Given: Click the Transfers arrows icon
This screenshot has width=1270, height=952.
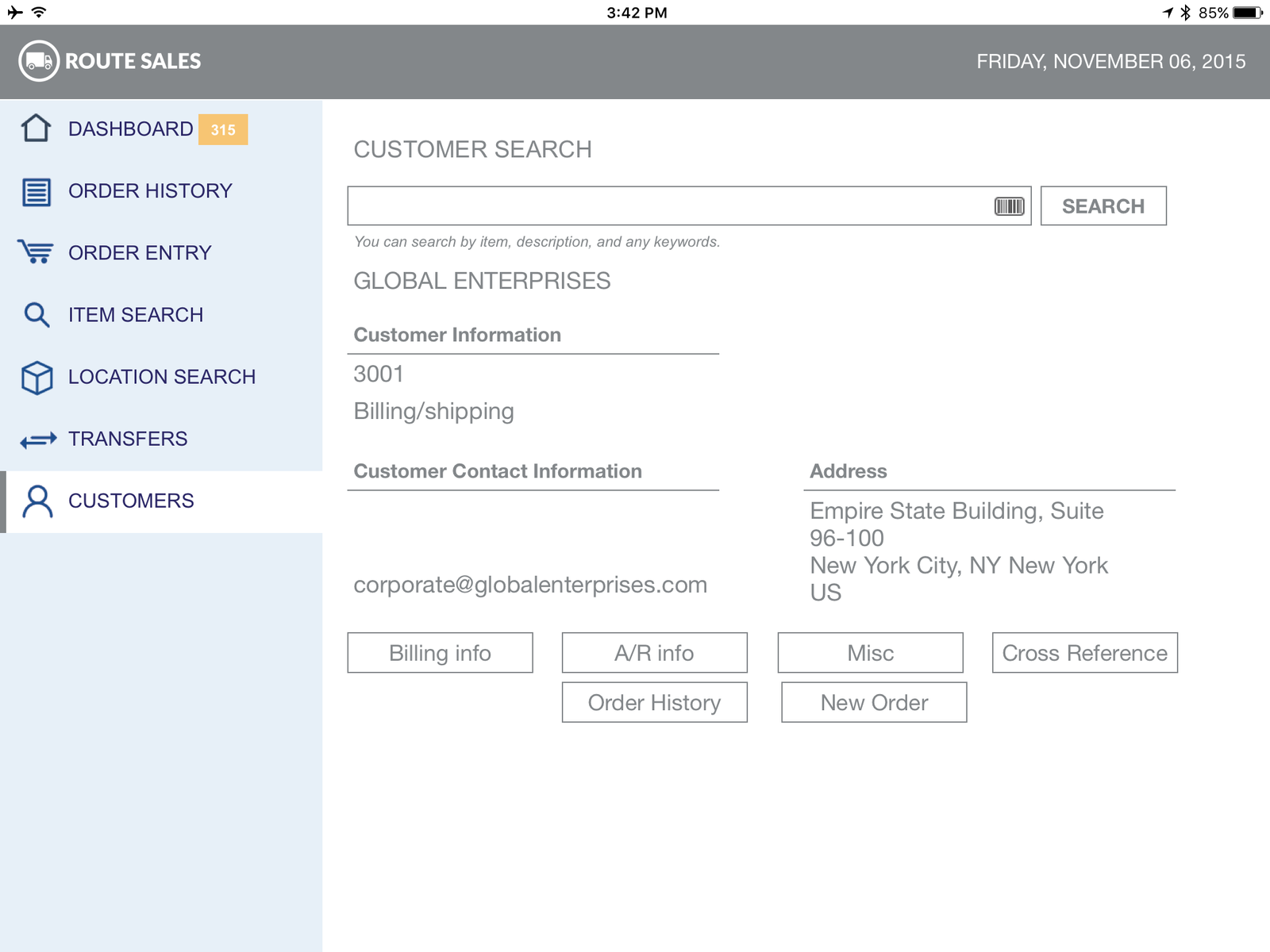Looking at the screenshot, I should click(x=38, y=440).
